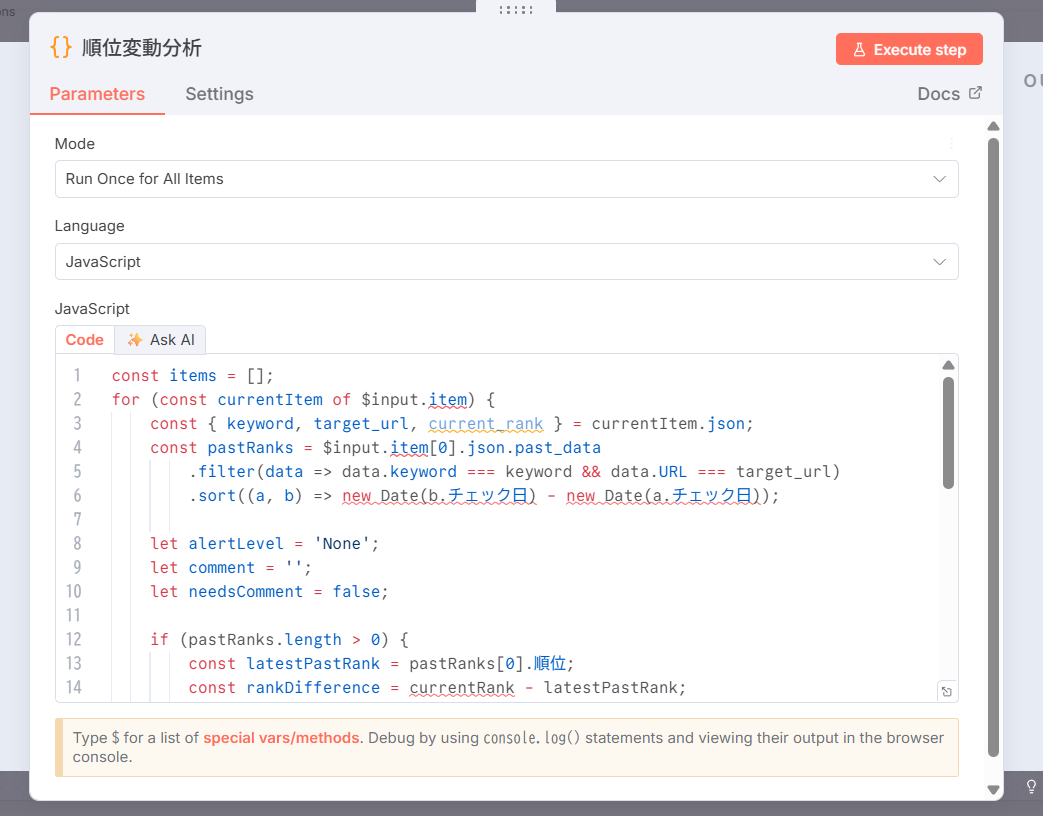Click the flask icon on Execute step
Viewport: 1043px width, 816px height.
(858, 49)
